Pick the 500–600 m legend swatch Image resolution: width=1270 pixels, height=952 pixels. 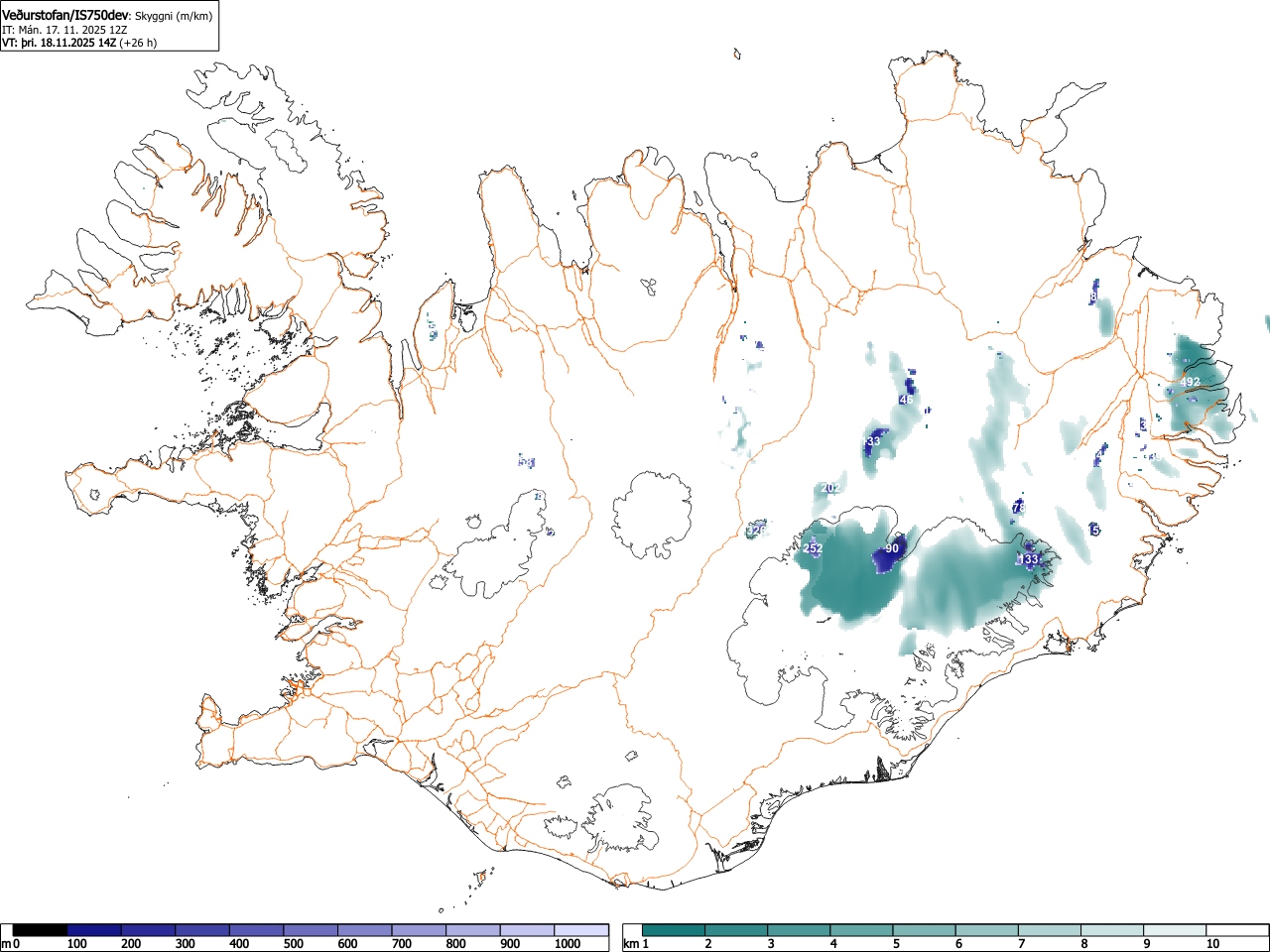311,930
